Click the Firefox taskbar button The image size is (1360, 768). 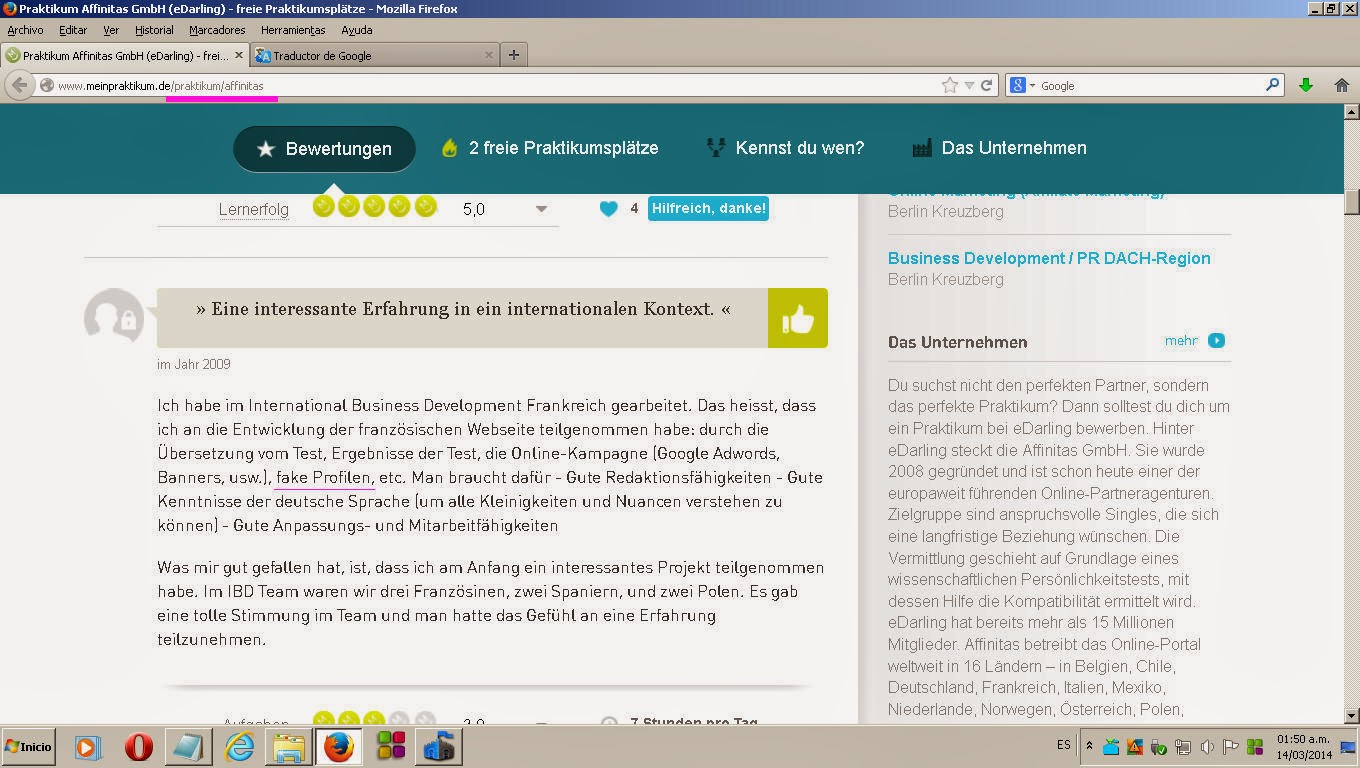coord(338,747)
